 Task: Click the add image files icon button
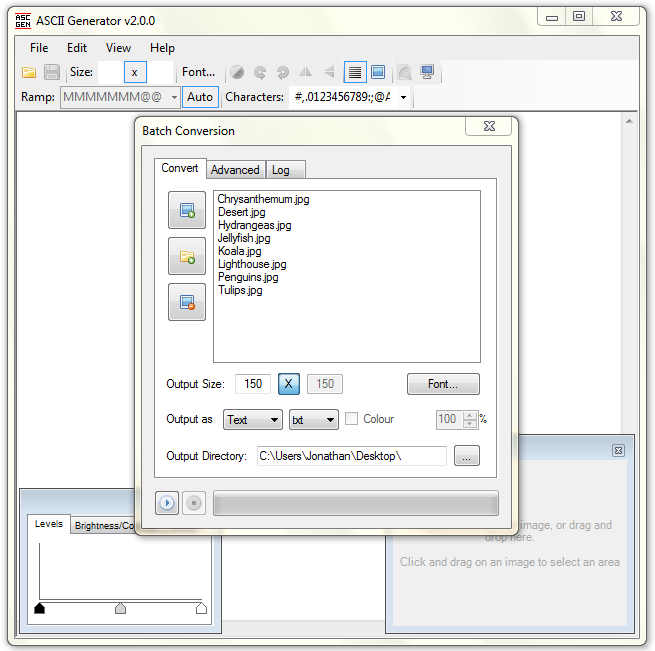point(187,210)
